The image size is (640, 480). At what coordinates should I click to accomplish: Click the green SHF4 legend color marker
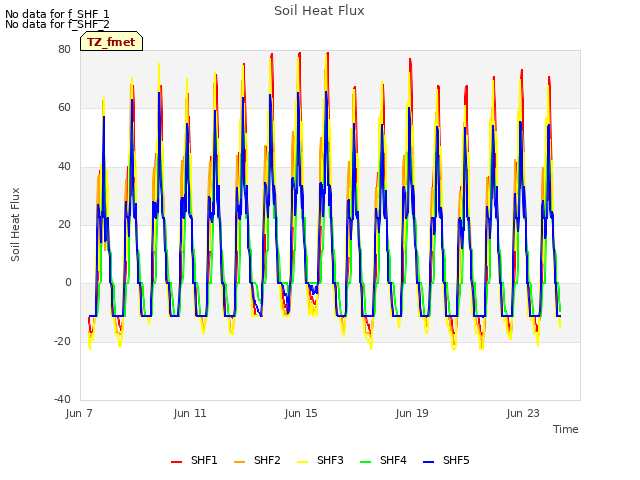[366, 462]
